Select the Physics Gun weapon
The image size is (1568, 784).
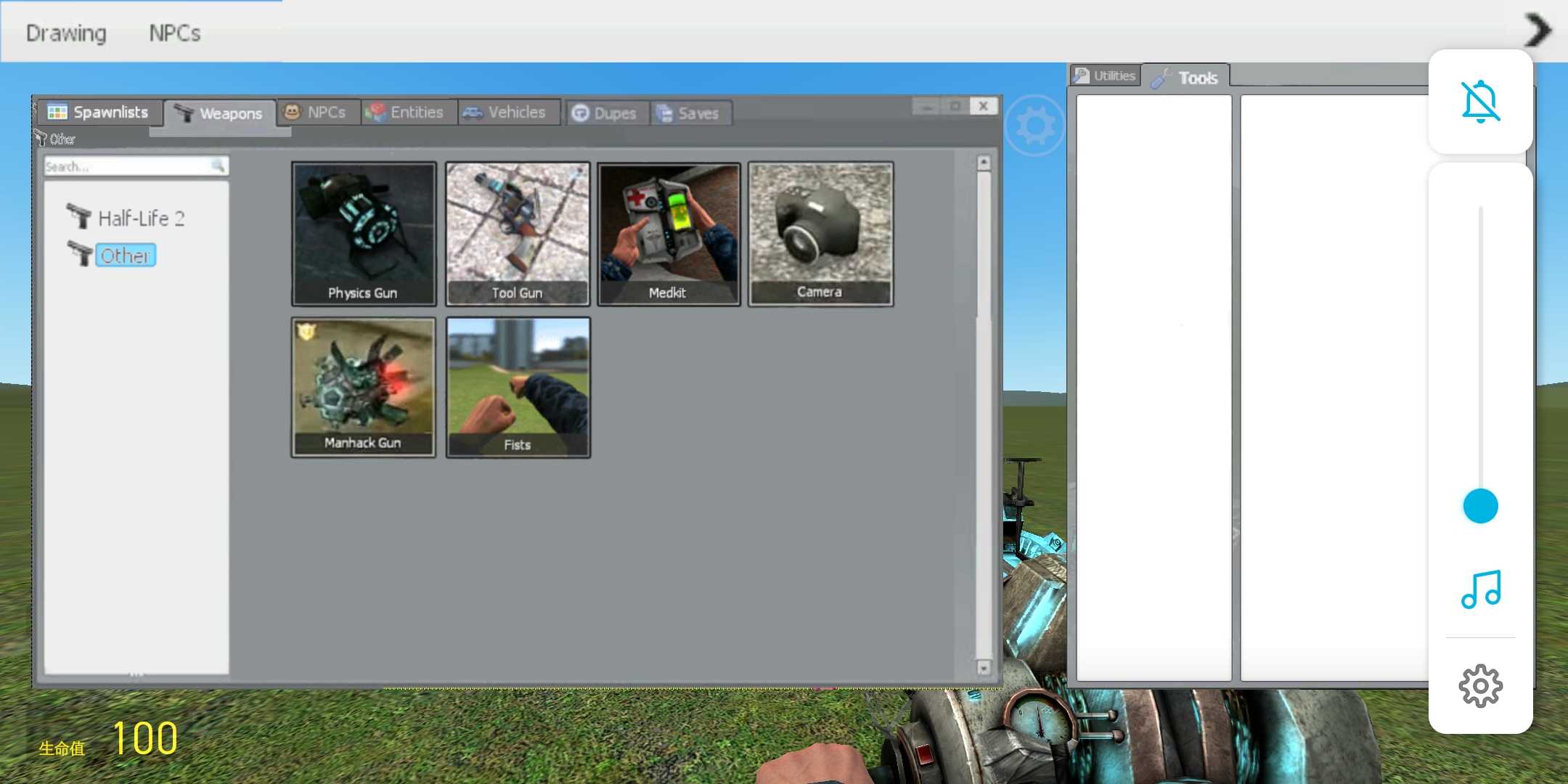364,234
